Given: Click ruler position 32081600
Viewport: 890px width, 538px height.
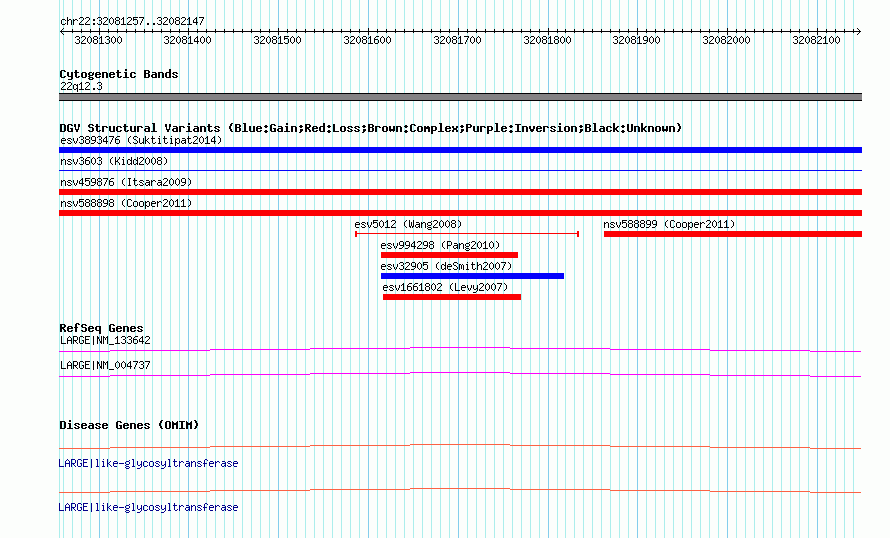Looking at the screenshot, I should click(367, 40).
